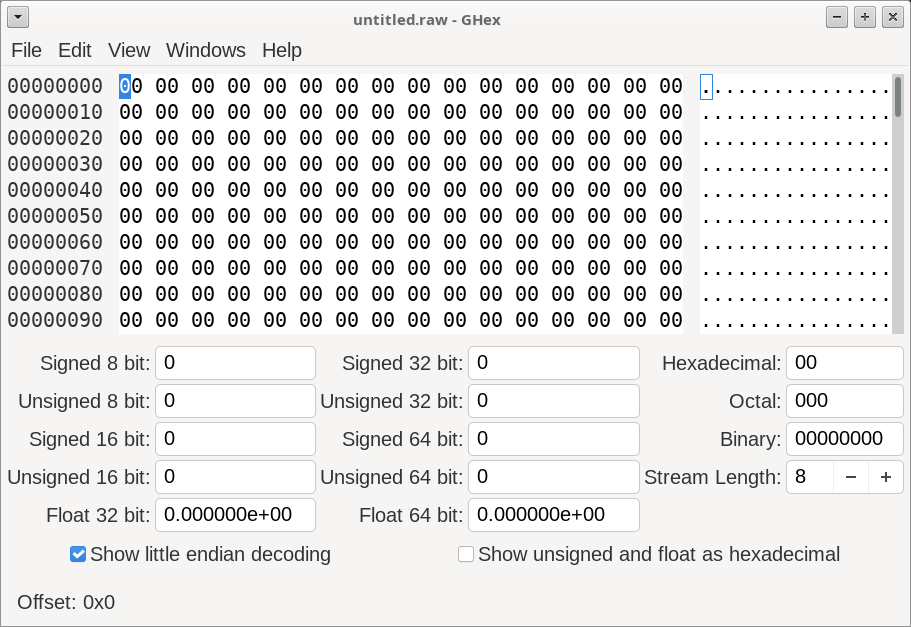This screenshot has height=627, width=911.
Task: Click the Float 32 bit field
Action: 235,515
